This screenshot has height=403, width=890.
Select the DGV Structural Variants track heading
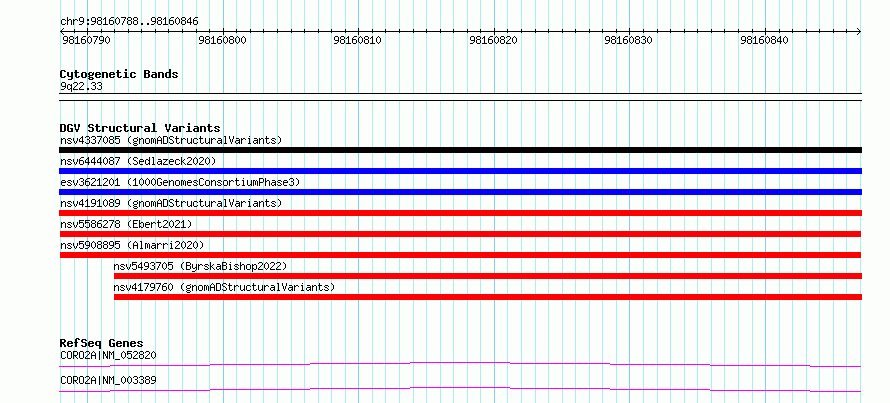(140, 128)
